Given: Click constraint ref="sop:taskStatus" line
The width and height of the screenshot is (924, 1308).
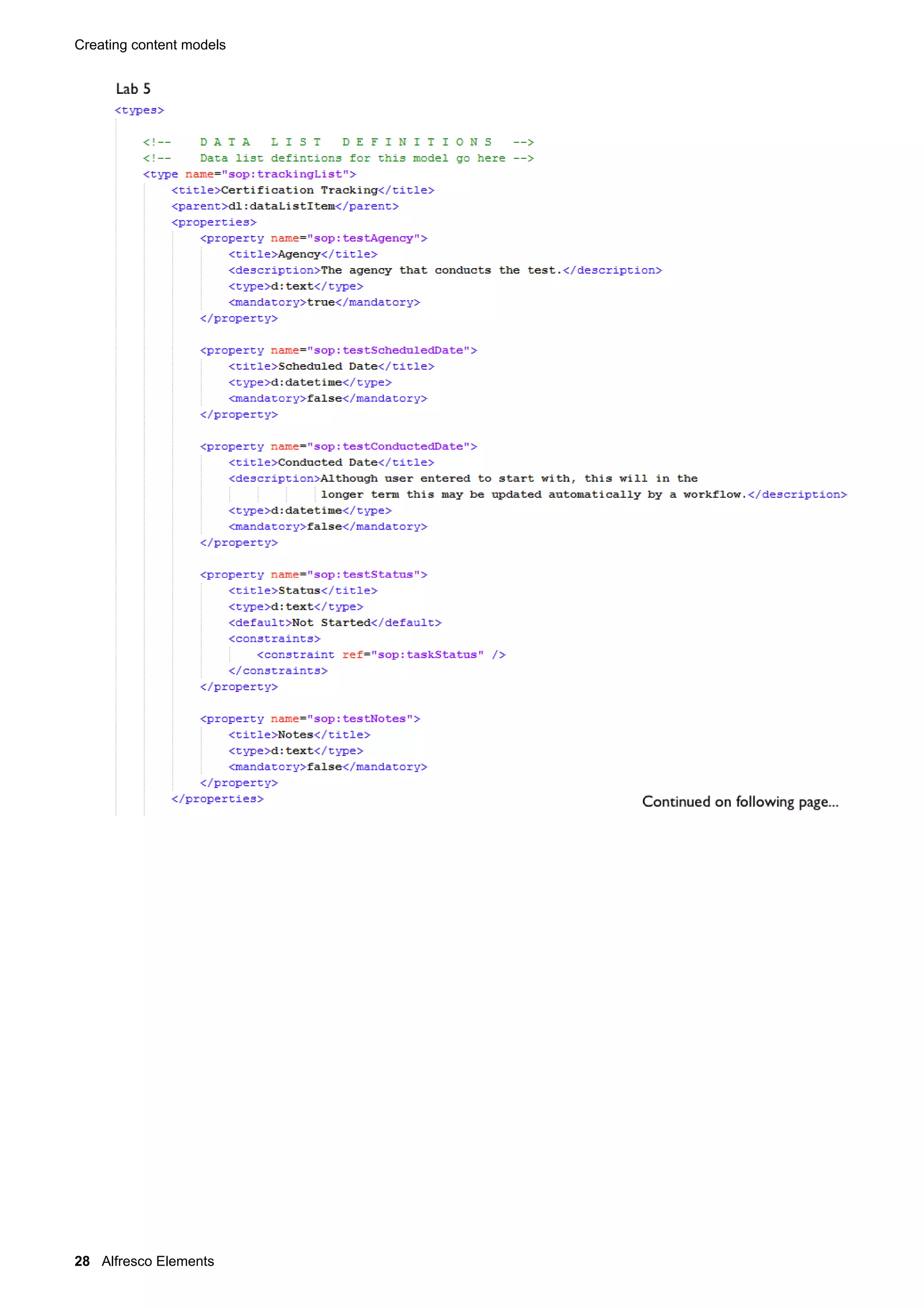Looking at the screenshot, I should pos(381,654).
